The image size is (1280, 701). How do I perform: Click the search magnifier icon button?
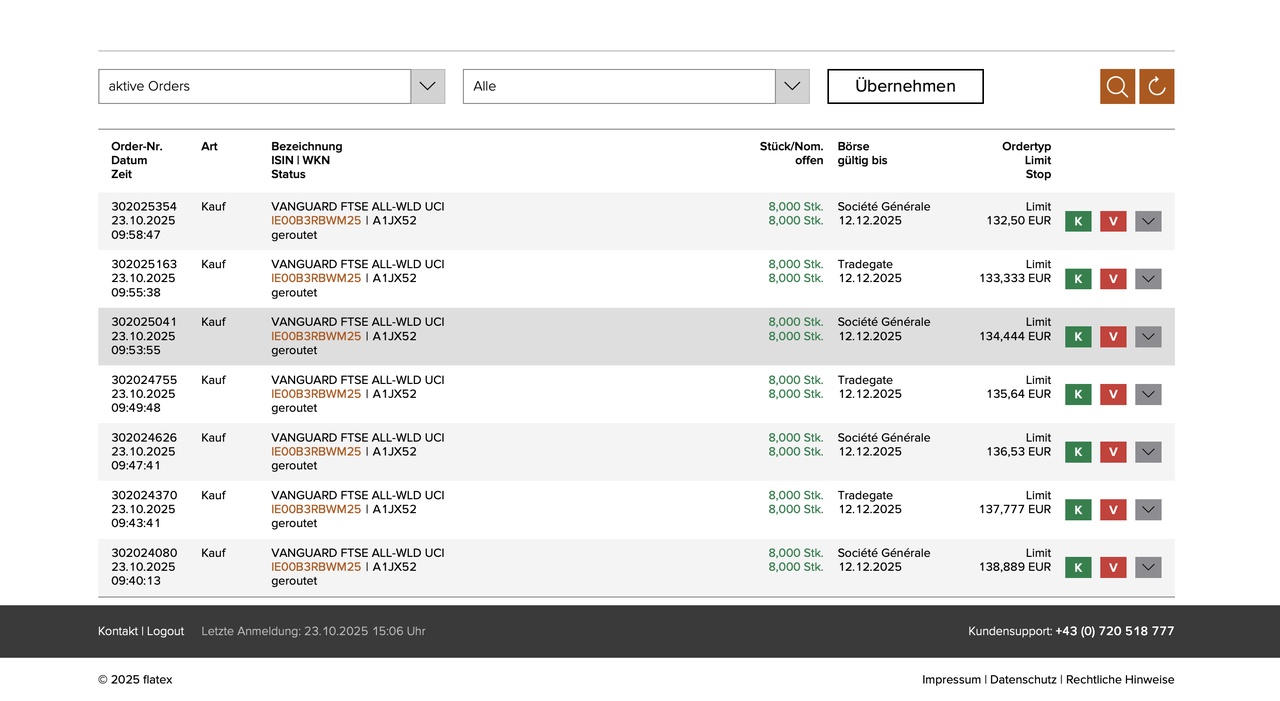[x=1117, y=87]
